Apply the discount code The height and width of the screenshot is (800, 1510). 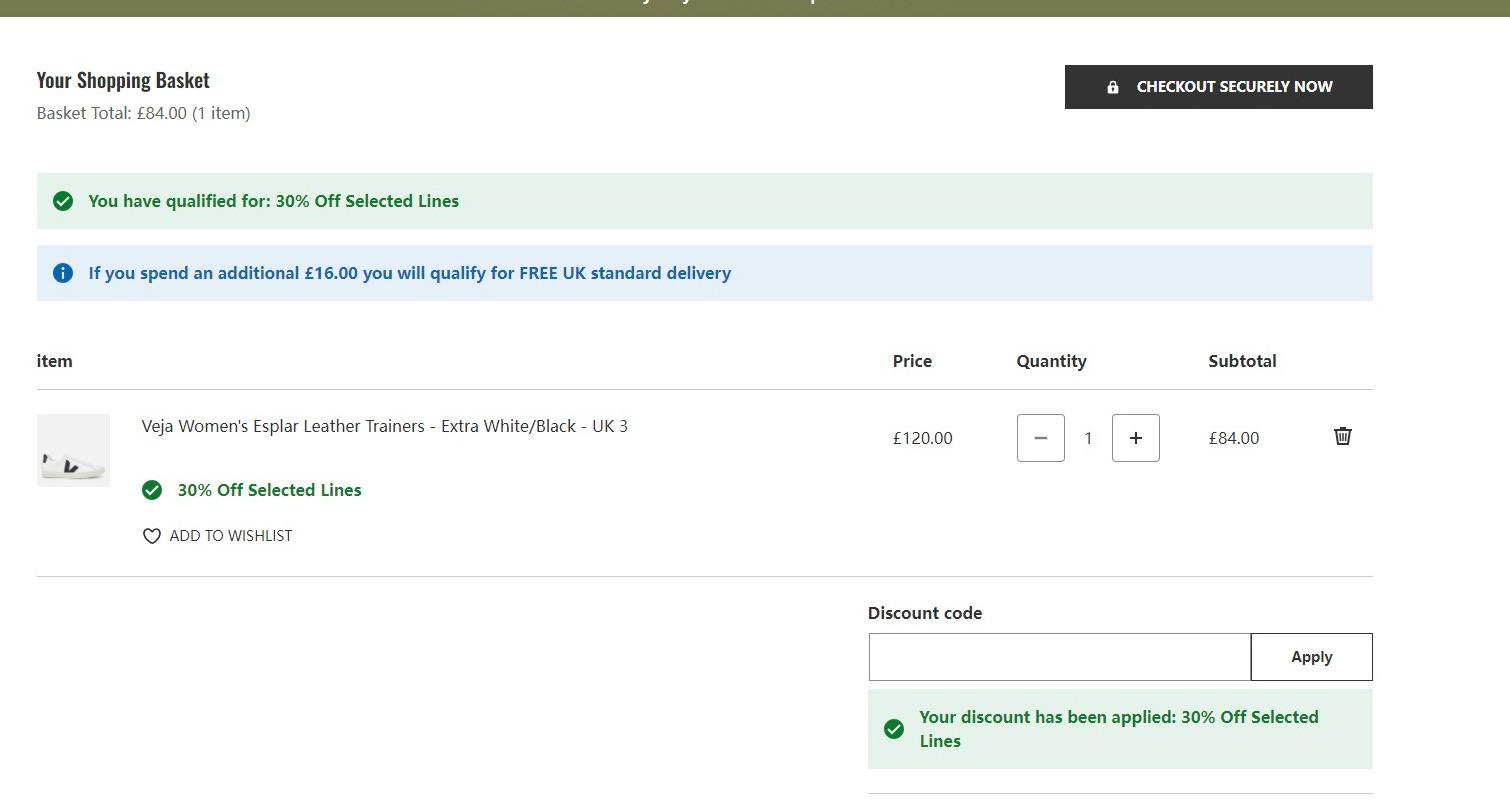(1311, 657)
